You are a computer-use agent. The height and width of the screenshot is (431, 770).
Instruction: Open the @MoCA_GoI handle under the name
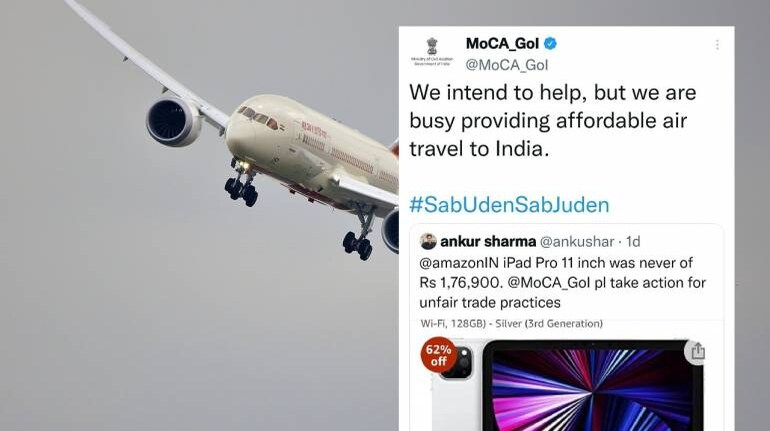click(506, 65)
